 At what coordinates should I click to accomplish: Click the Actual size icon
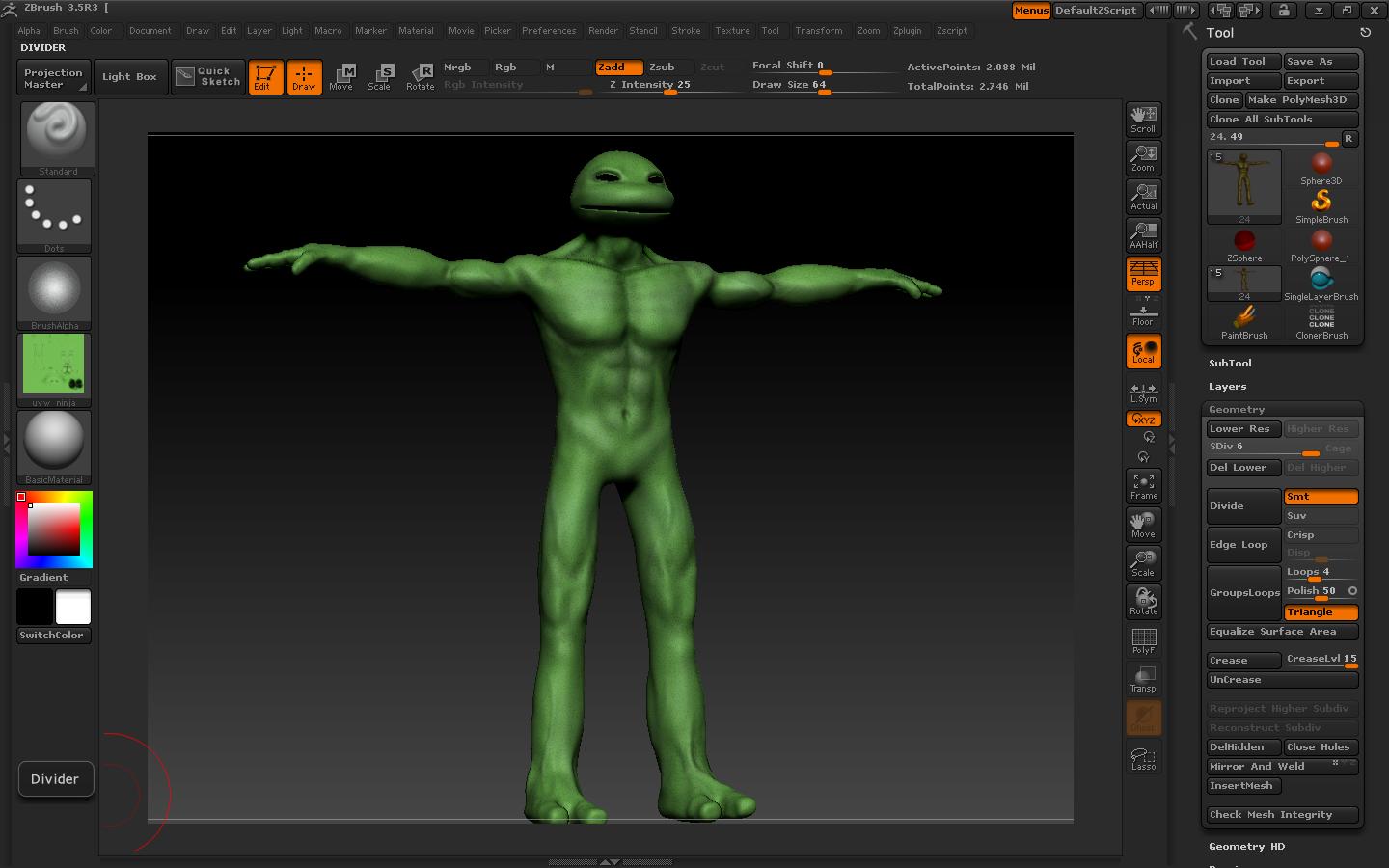click(1143, 196)
